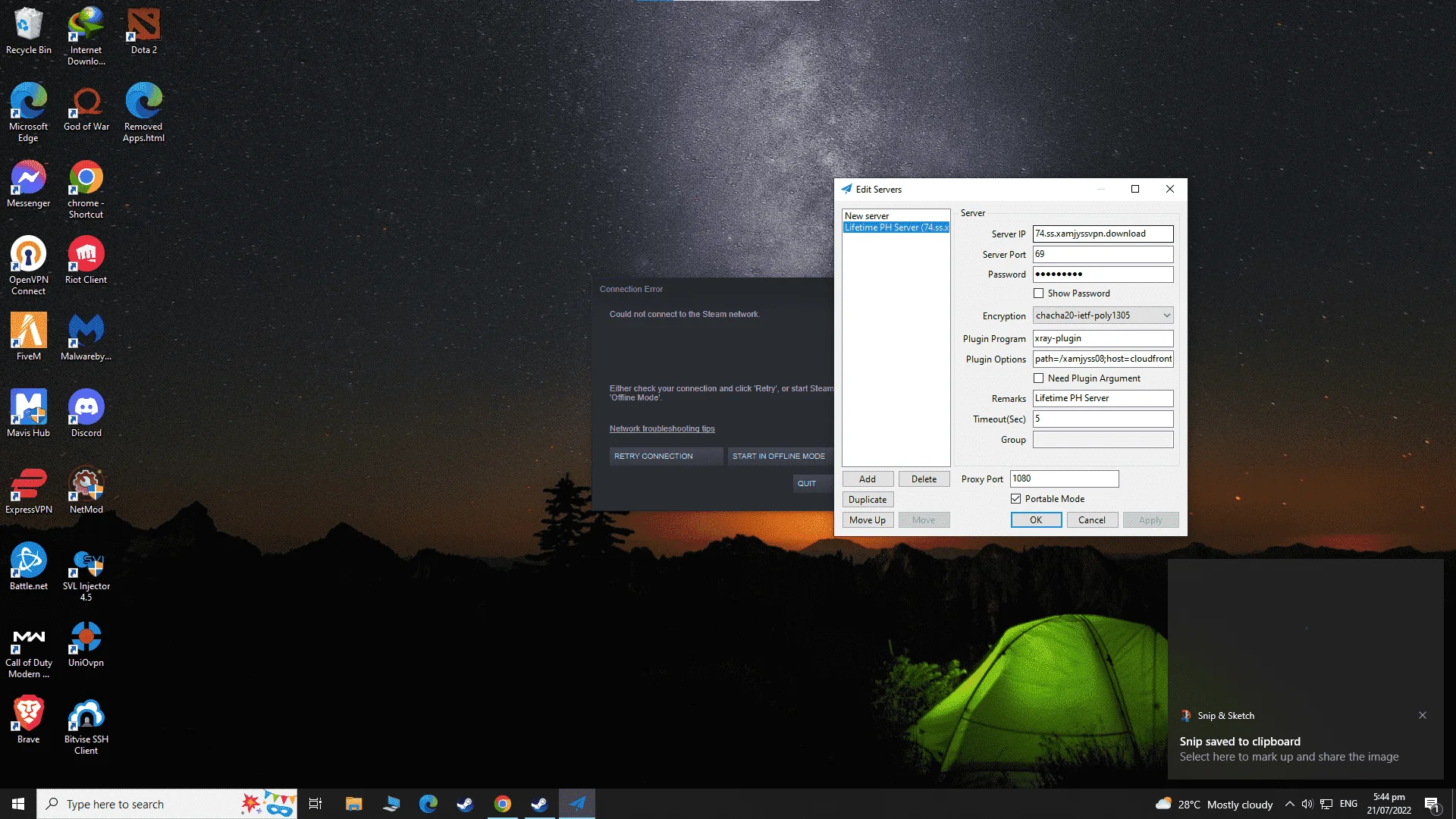Open NetMod desktop shortcut
1456x819 pixels.
coord(86,490)
